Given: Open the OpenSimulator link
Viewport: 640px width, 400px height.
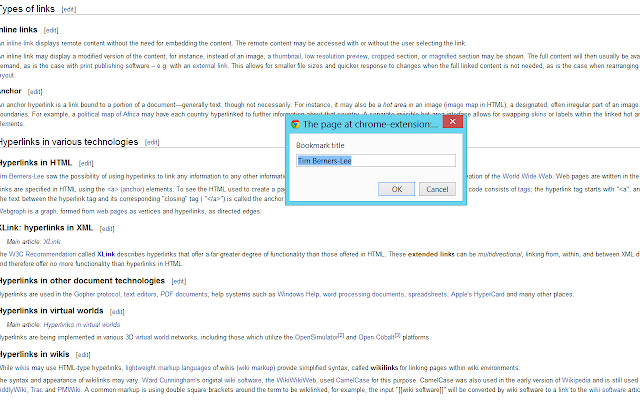Looking at the screenshot, I should (316, 338).
